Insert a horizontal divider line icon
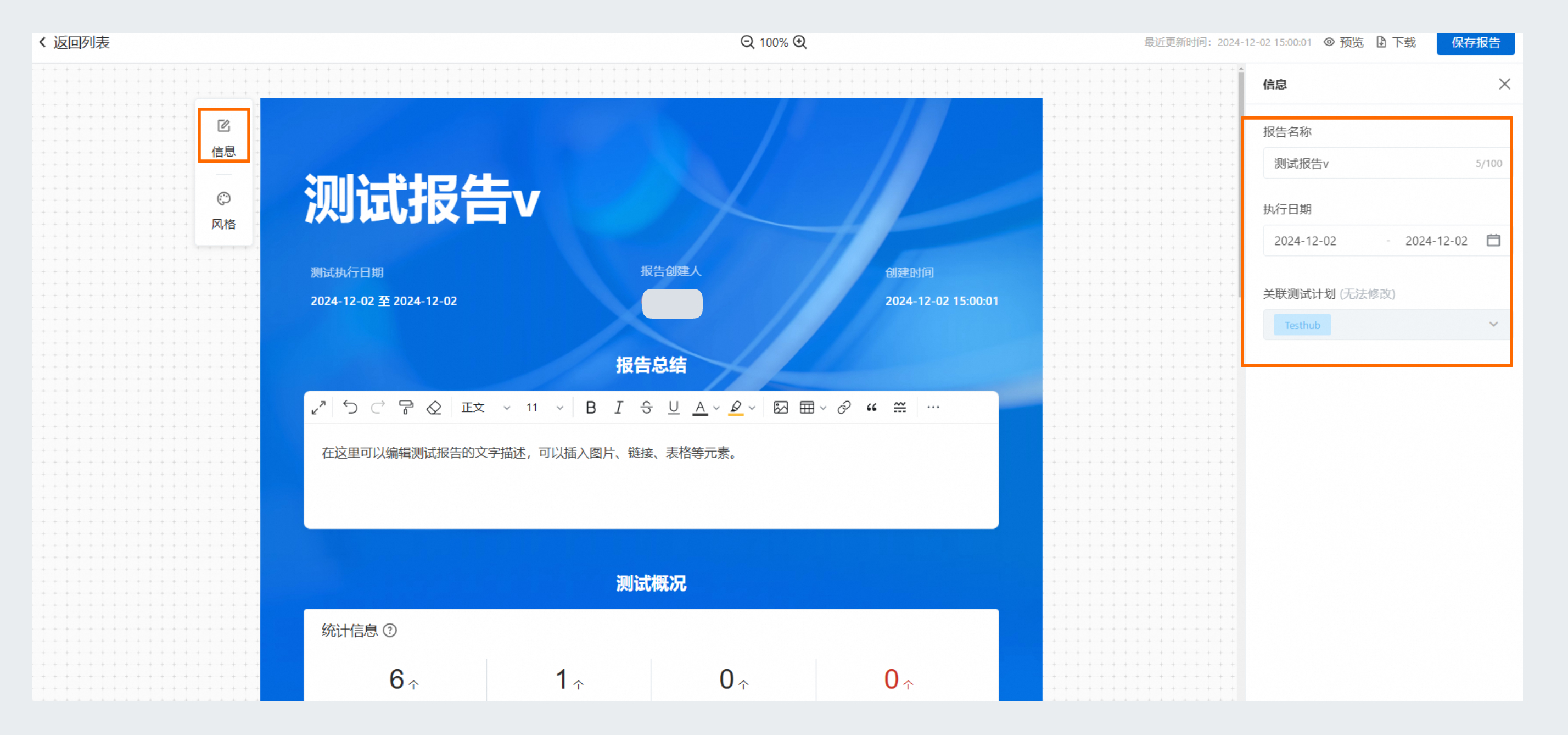 pos(900,408)
